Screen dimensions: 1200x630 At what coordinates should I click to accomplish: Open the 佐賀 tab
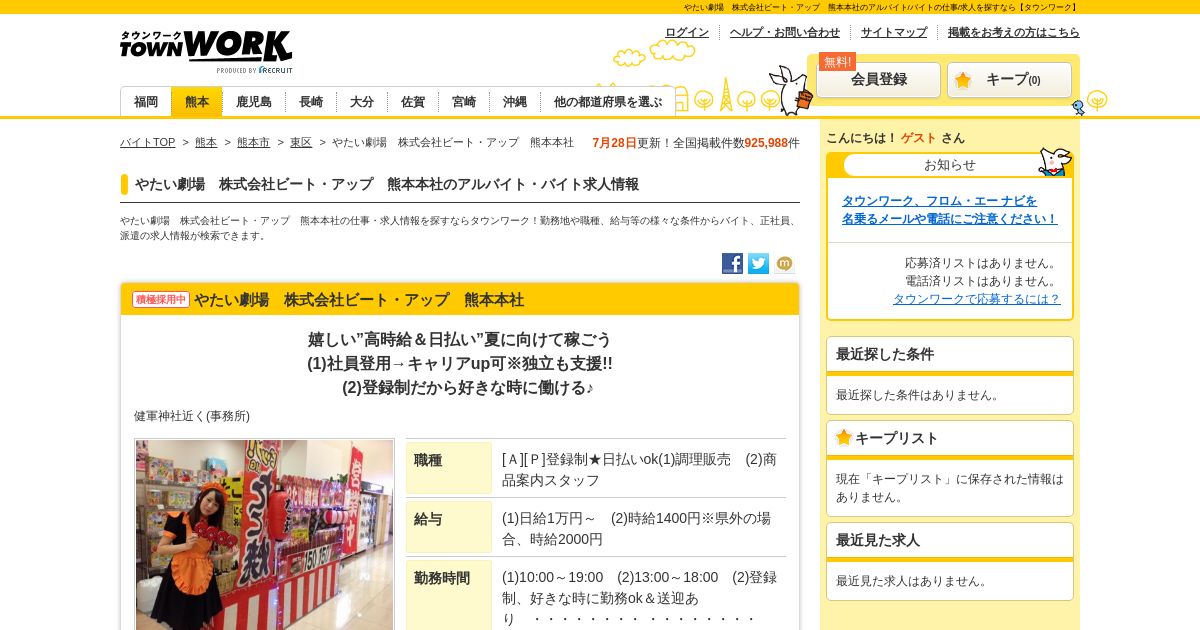point(413,102)
